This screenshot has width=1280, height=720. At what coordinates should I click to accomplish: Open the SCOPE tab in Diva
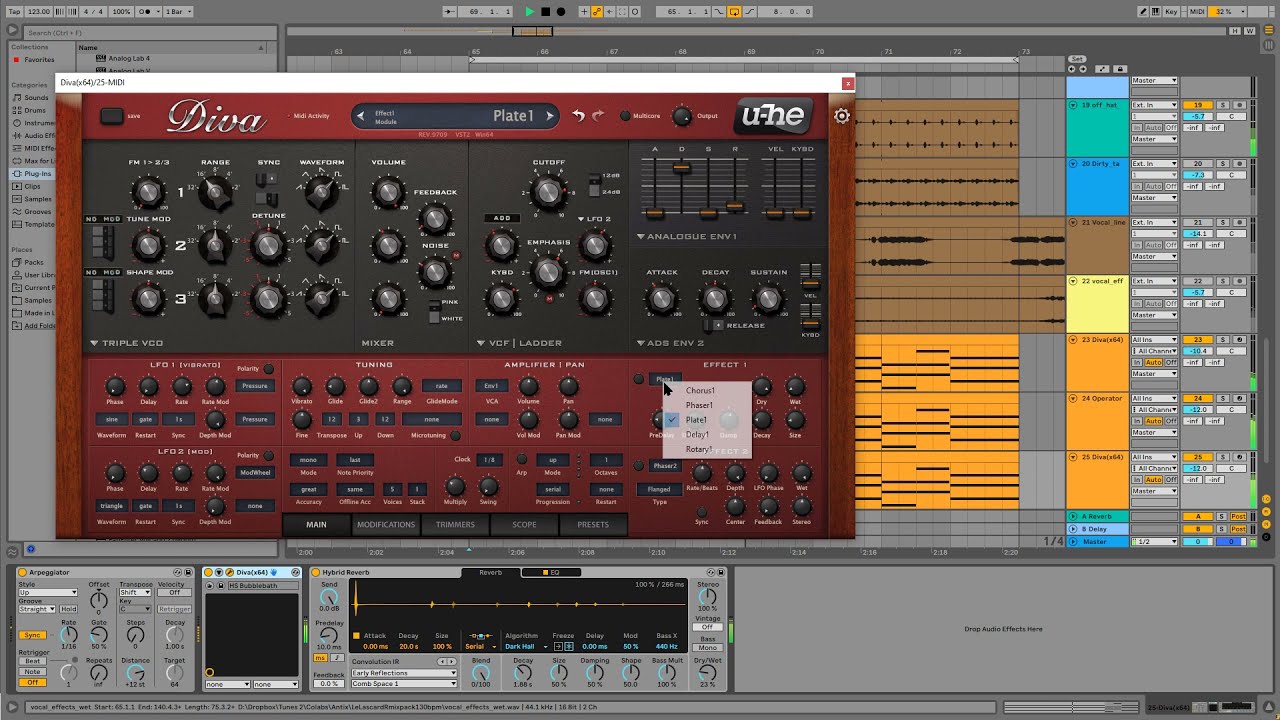click(524, 524)
